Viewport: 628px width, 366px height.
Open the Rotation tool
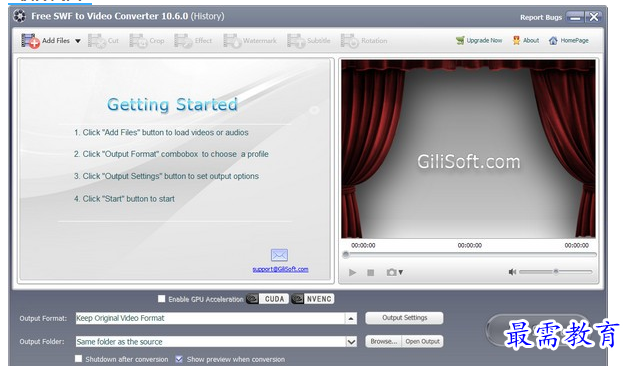pos(364,40)
